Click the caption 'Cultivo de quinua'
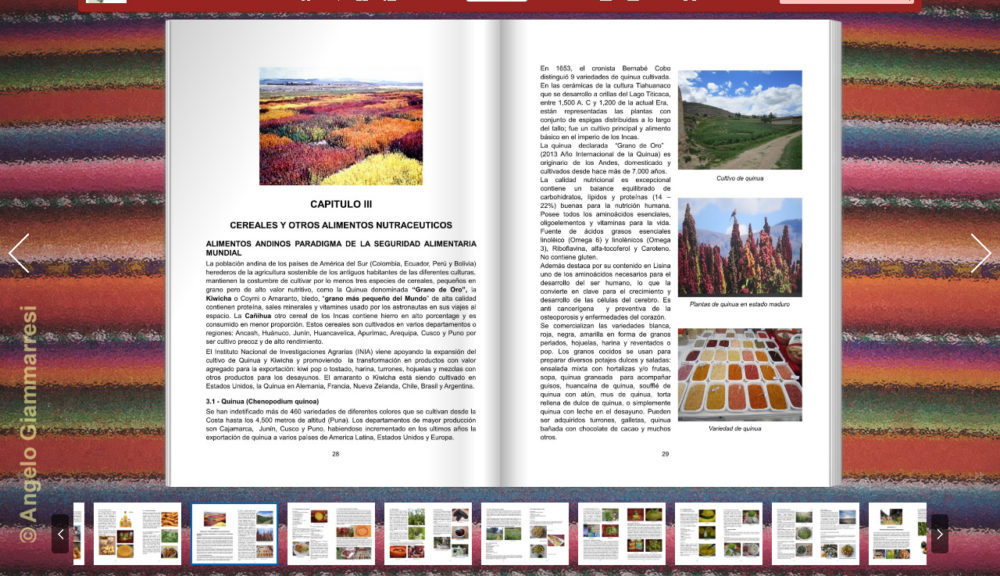 pos(740,179)
